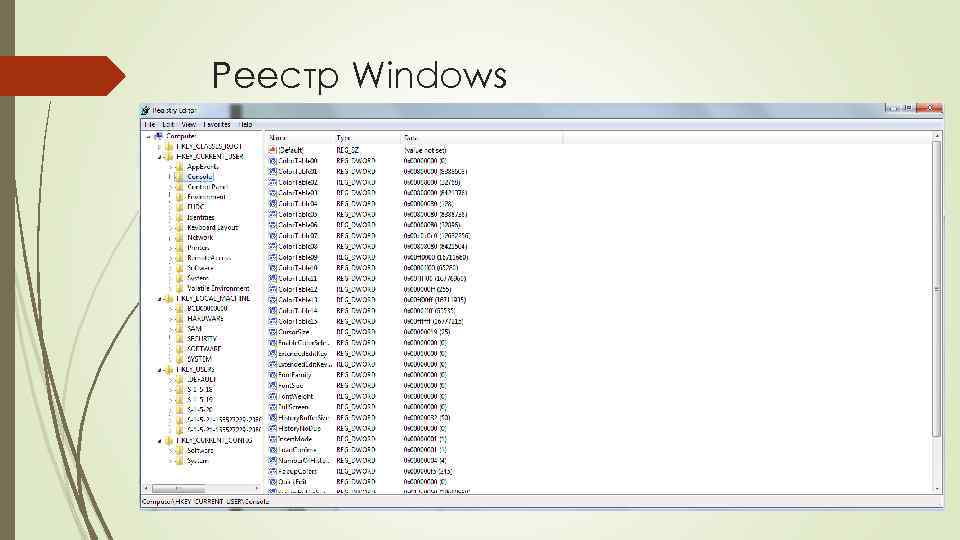This screenshot has width=960, height=540.
Task: Click the '(value not set)' data cell
Action: [425, 150]
